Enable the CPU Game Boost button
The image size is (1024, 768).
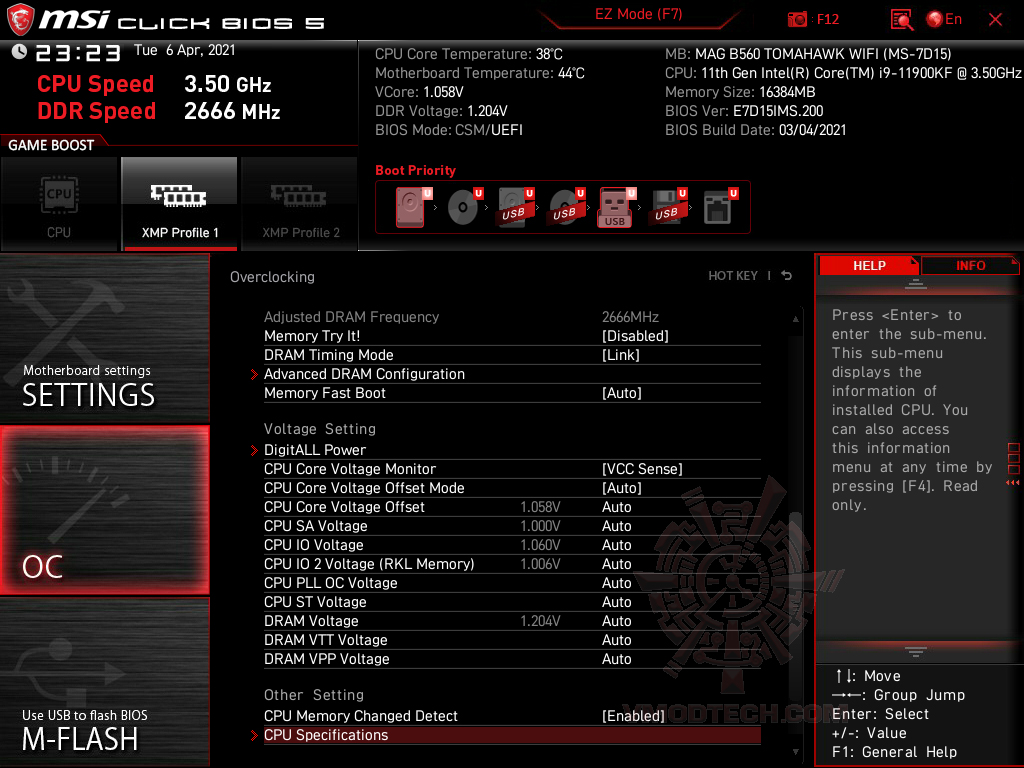(59, 204)
